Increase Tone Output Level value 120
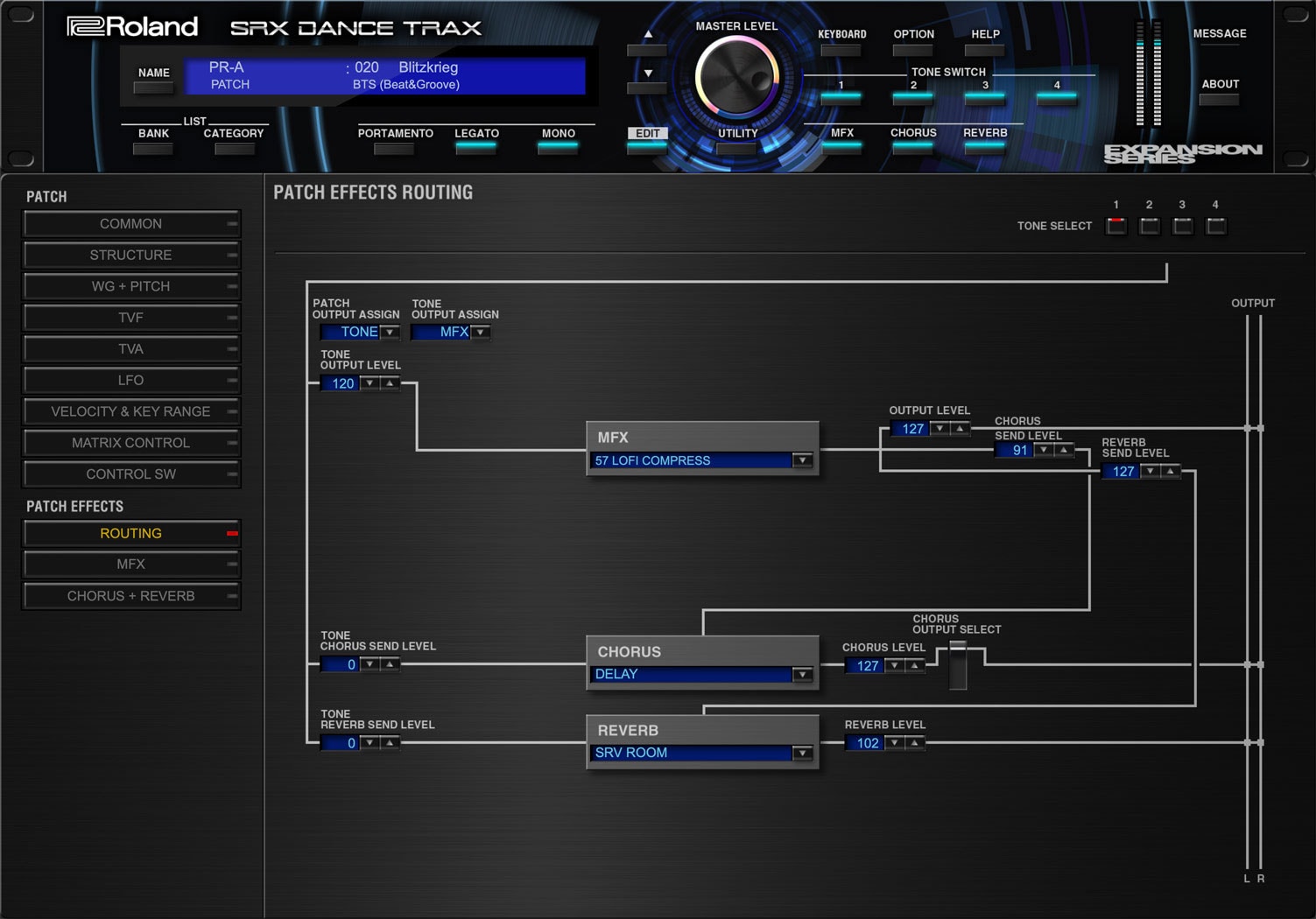1316x919 pixels. point(390,383)
